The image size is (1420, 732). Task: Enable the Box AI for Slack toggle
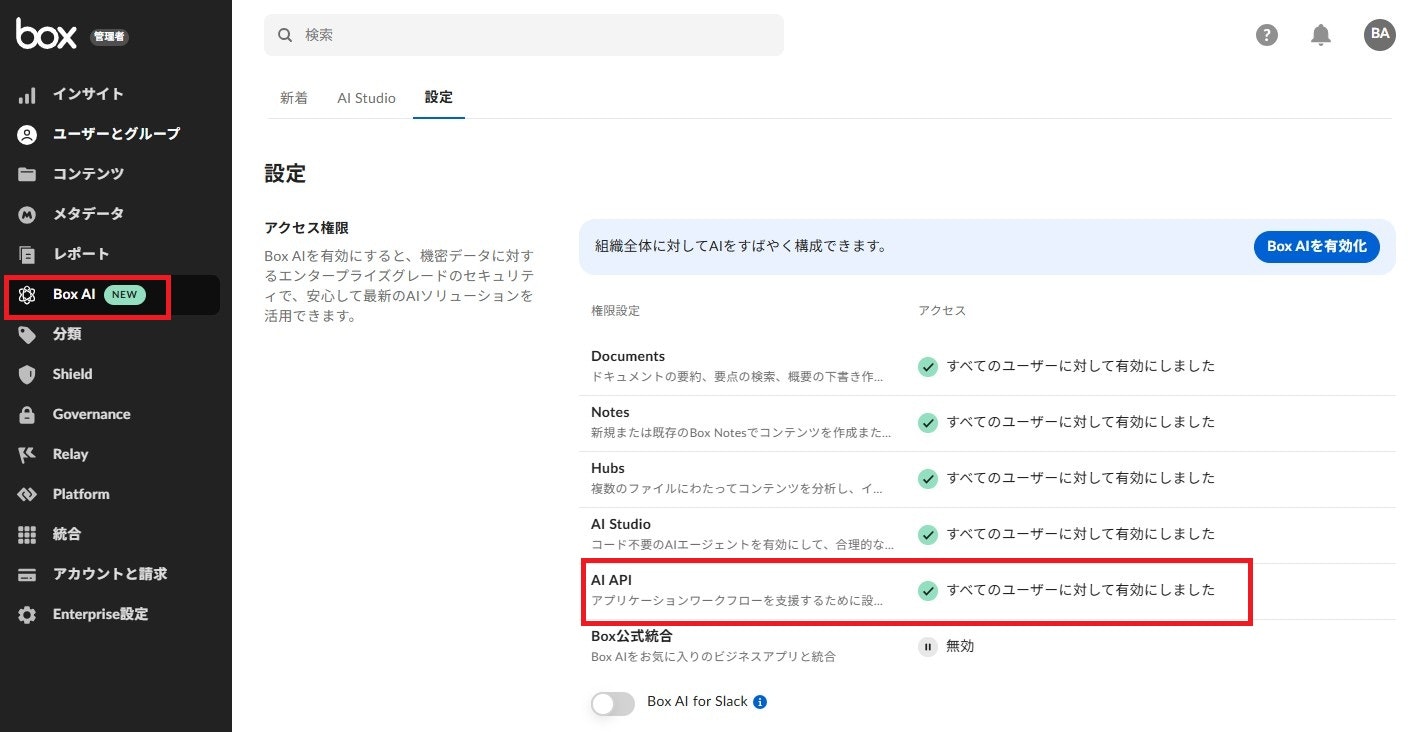point(612,703)
